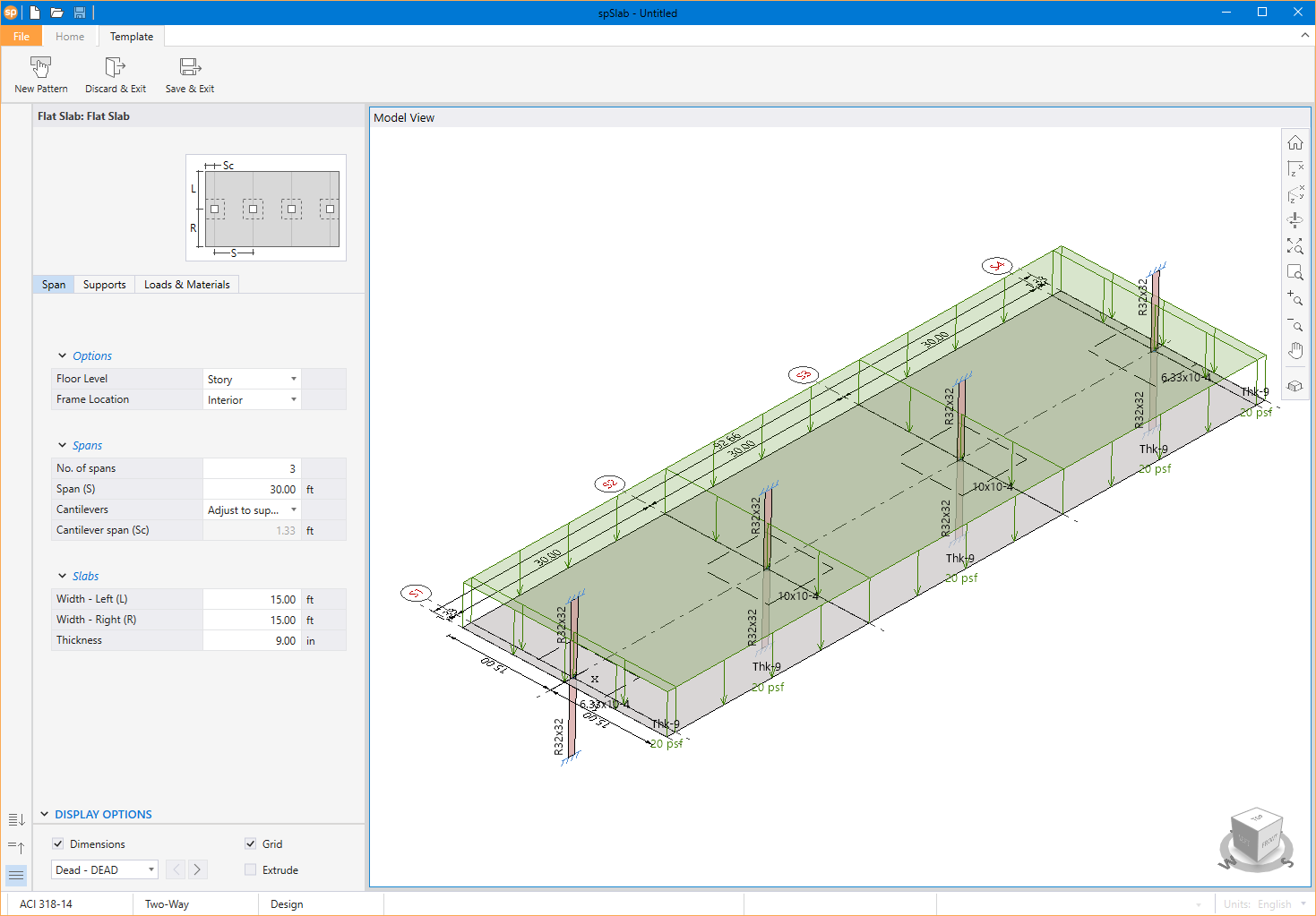1316x916 pixels.
Task: Click the Thickness value field
Action: [x=252, y=640]
